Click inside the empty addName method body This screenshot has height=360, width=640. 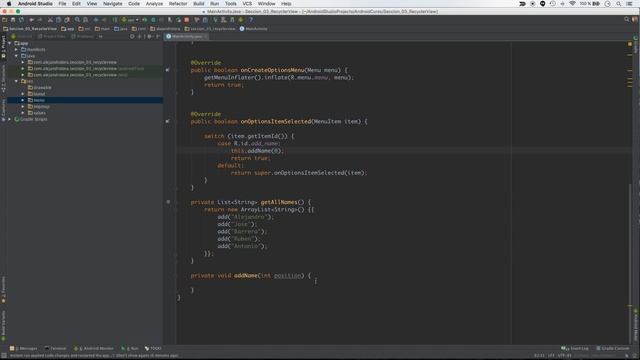click(x=253, y=282)
